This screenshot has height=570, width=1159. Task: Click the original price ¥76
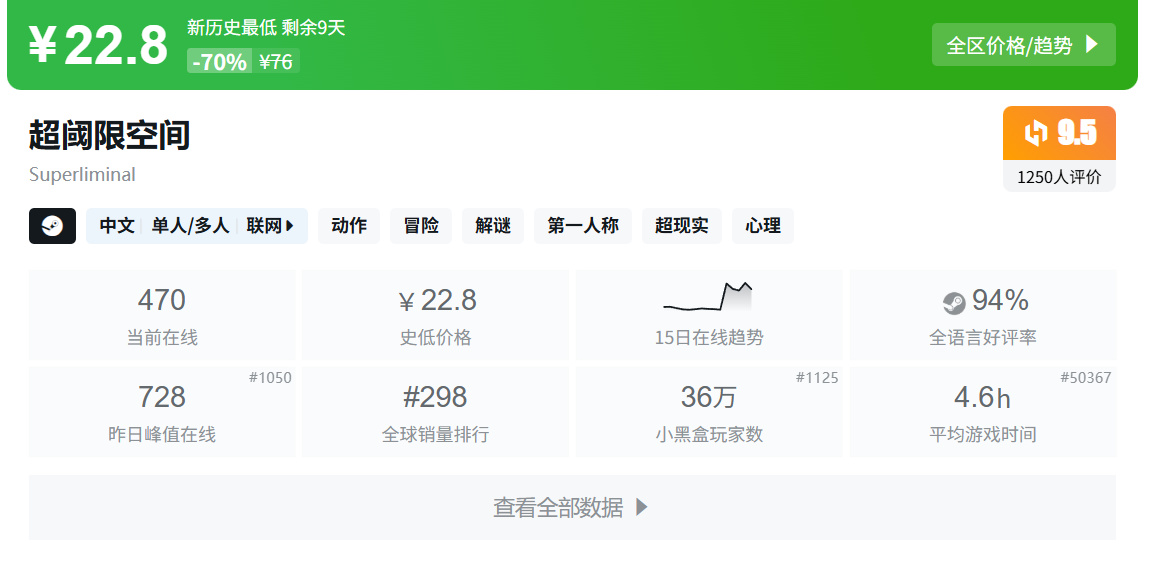click(x=276, y=61)
